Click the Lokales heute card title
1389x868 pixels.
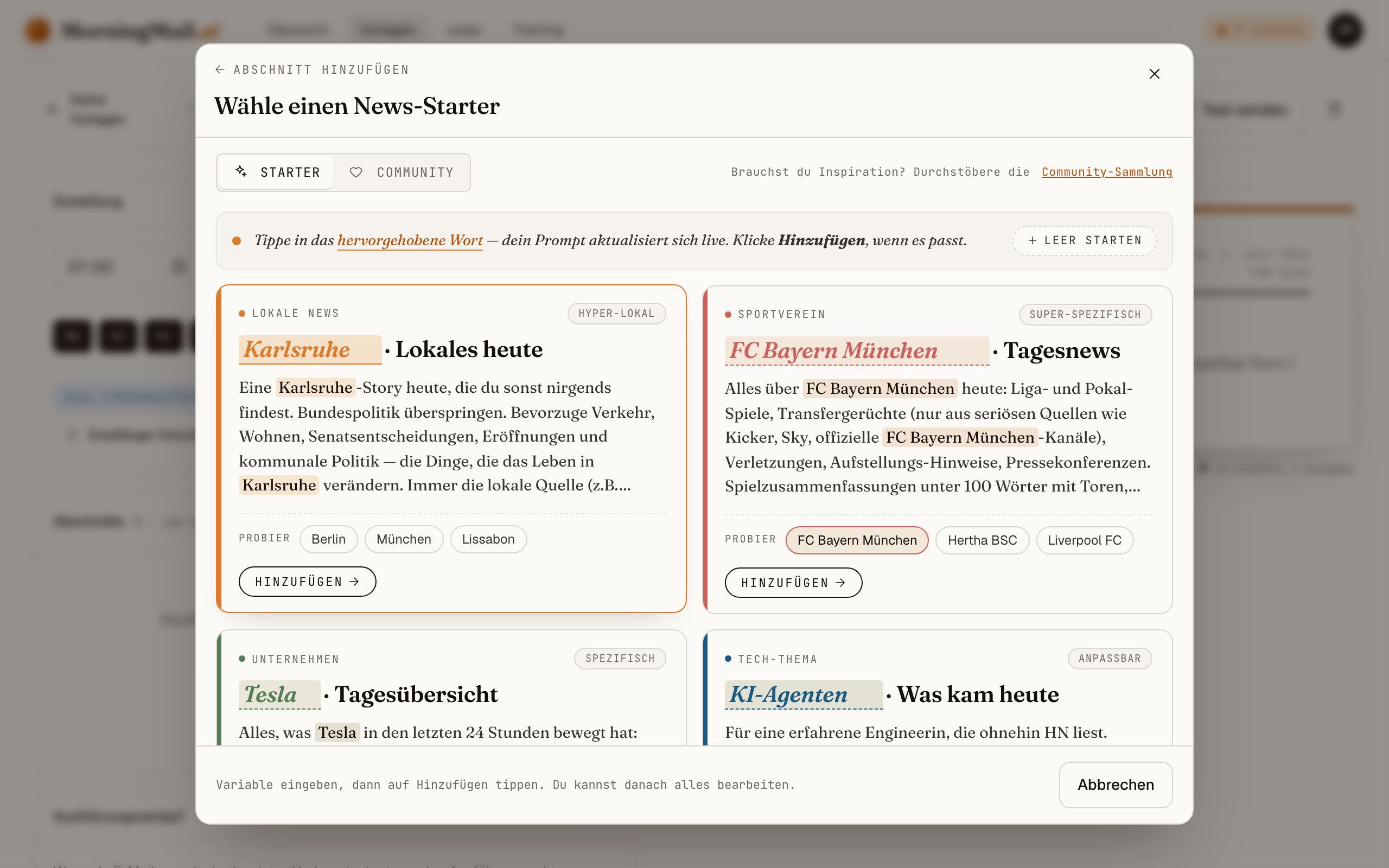[x=469, y=349]
